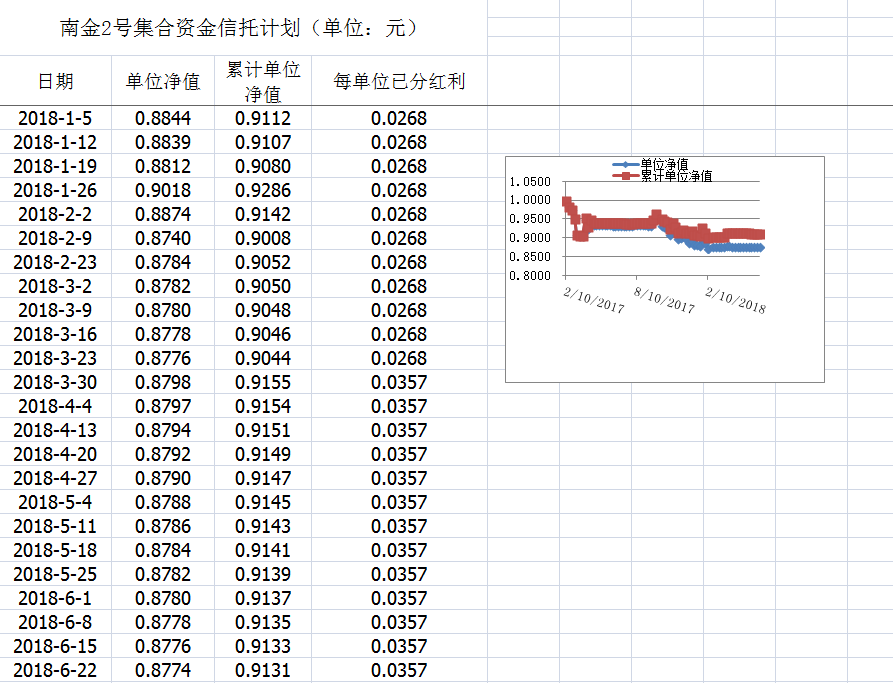The width and height of the screenshot is (893, 683).
Task: Select the dividend cell in the 2018-3-30 row
Action: (399, 382)
